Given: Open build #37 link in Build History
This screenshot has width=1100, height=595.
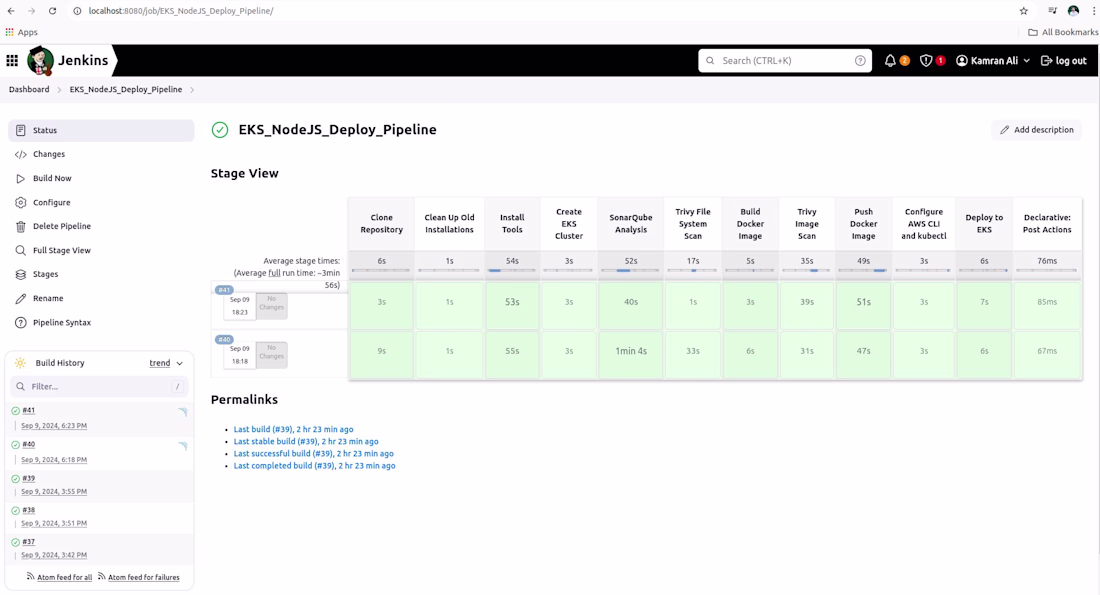Looking at the screenshot, I should tap(29, 542).
